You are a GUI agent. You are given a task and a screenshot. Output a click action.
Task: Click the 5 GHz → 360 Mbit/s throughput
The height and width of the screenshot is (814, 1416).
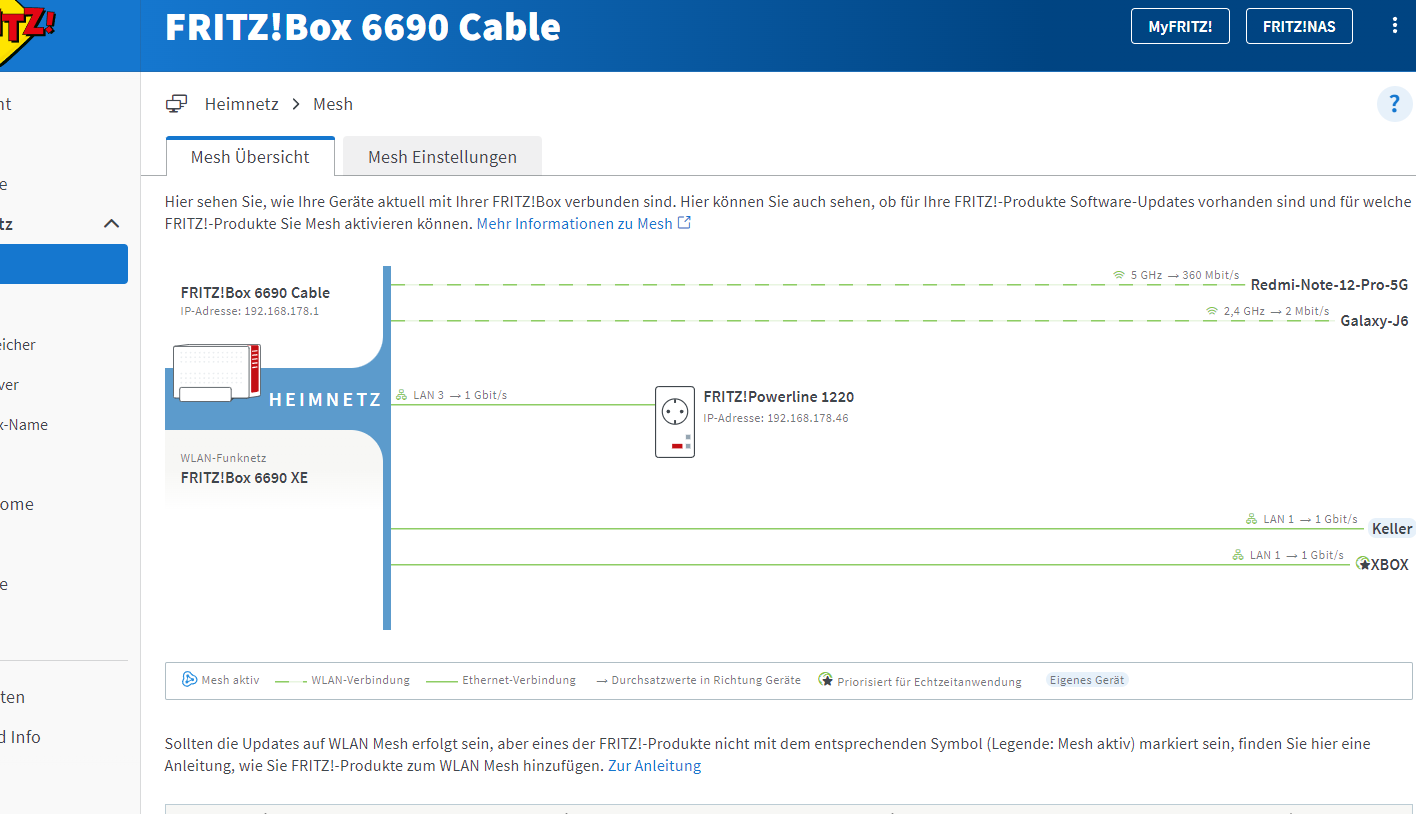point(1186,274)
